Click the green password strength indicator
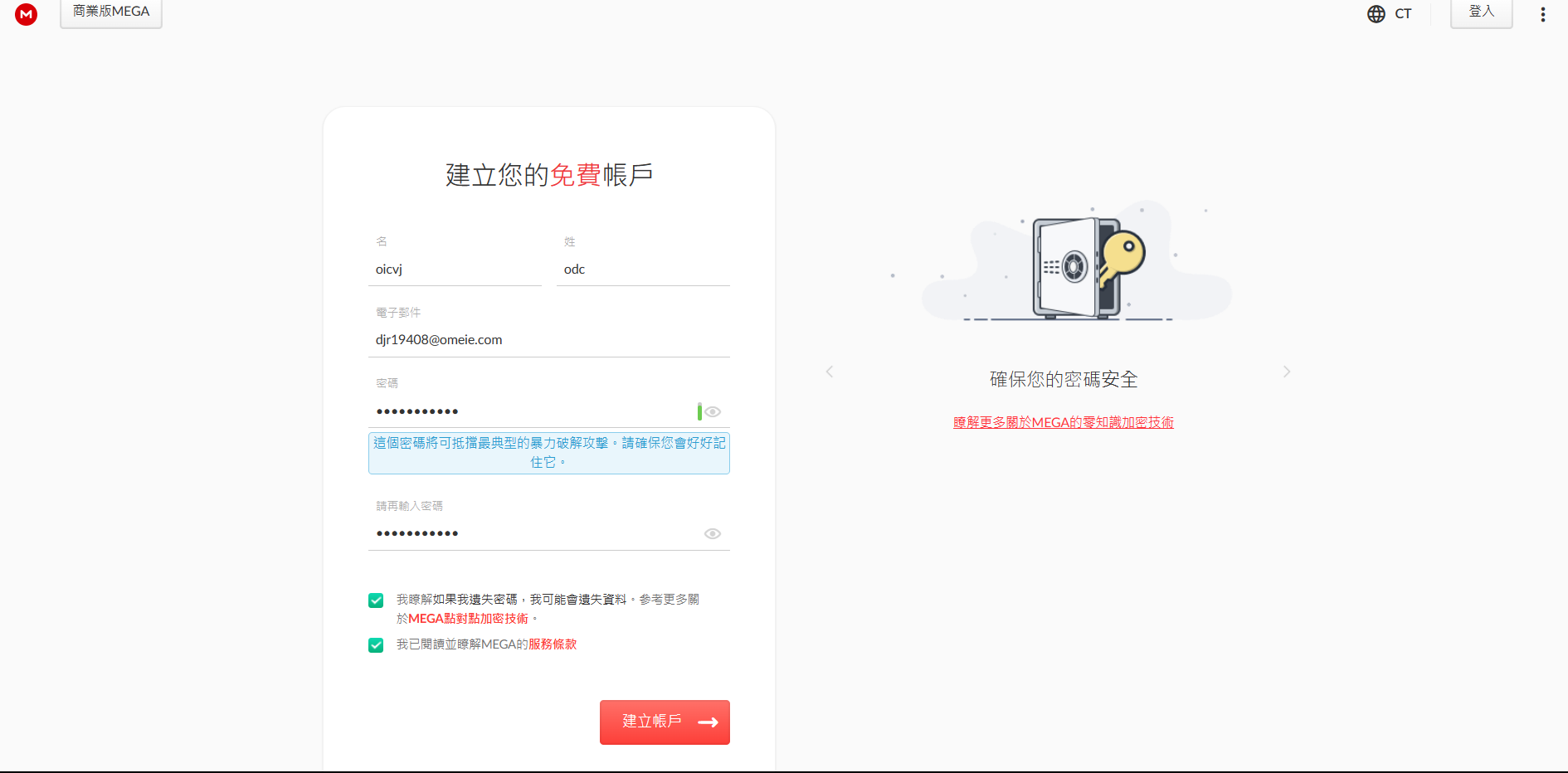1568x773 pixels. 699,411
